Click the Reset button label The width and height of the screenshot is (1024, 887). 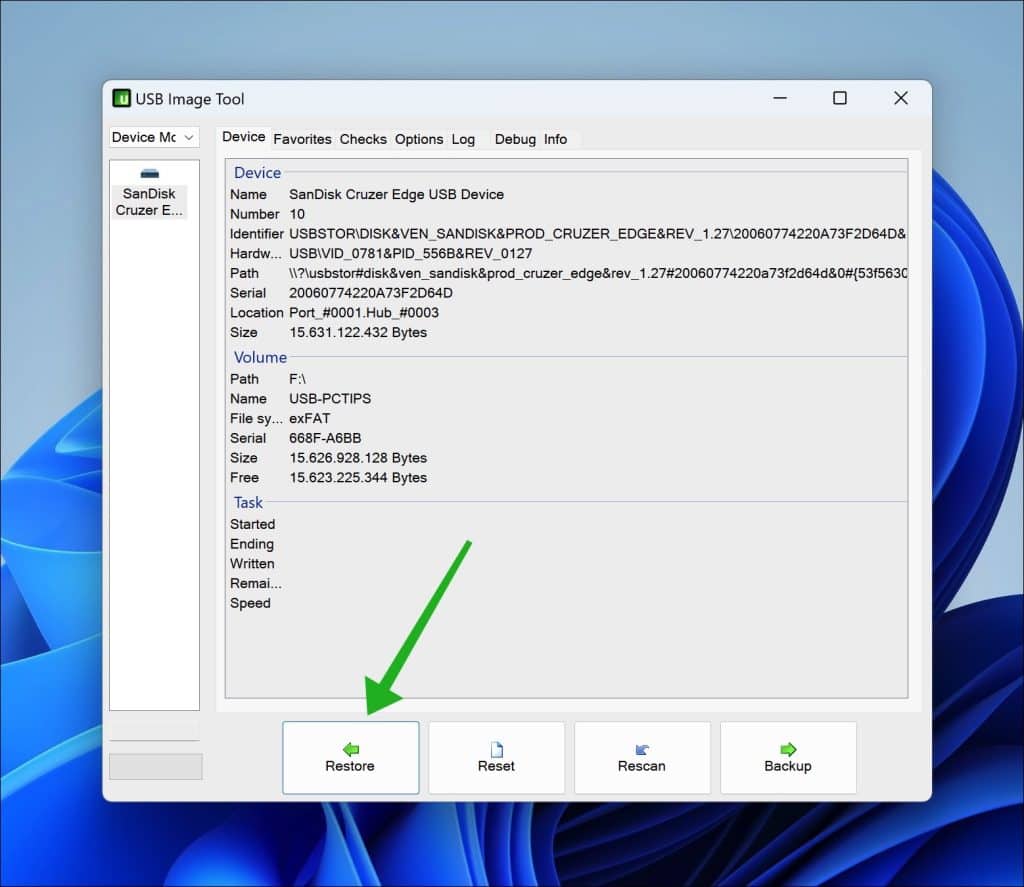496,766
